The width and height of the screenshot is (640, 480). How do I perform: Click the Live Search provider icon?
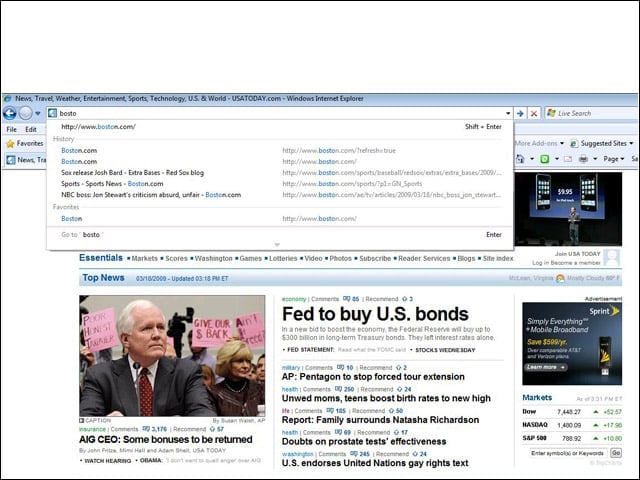[x=551, y=113]
